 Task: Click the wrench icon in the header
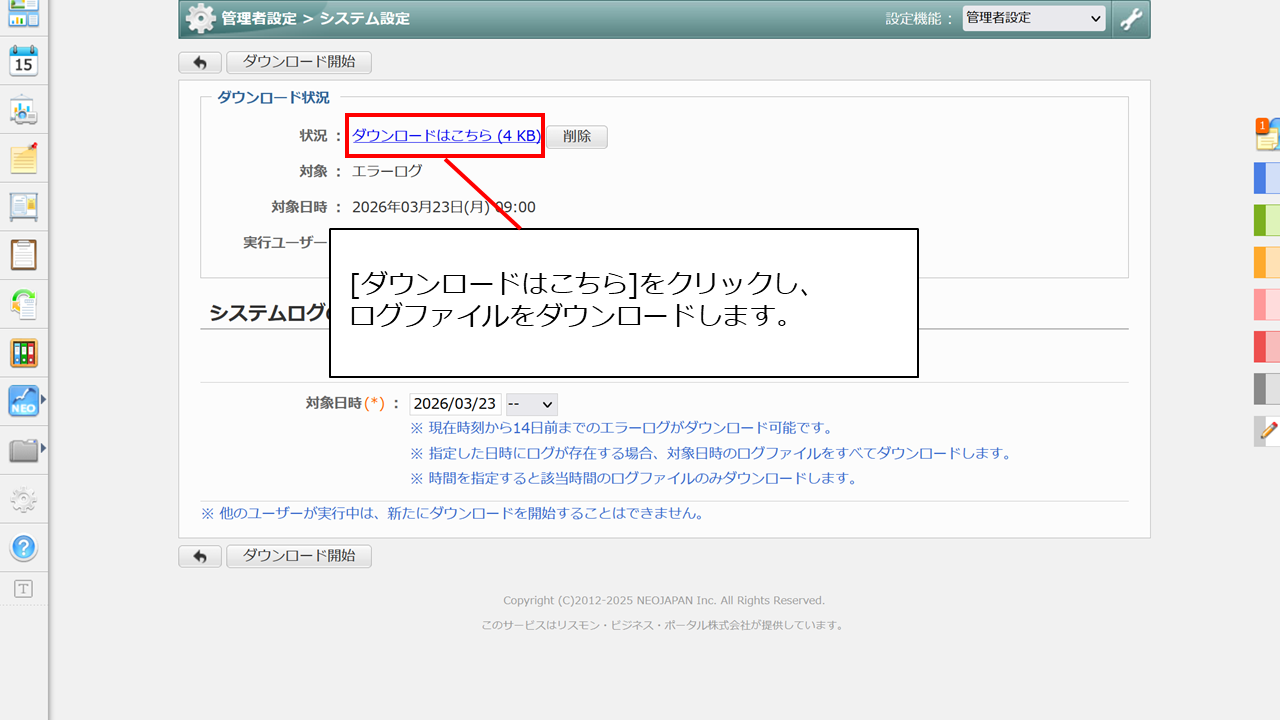pos(1131,19)
